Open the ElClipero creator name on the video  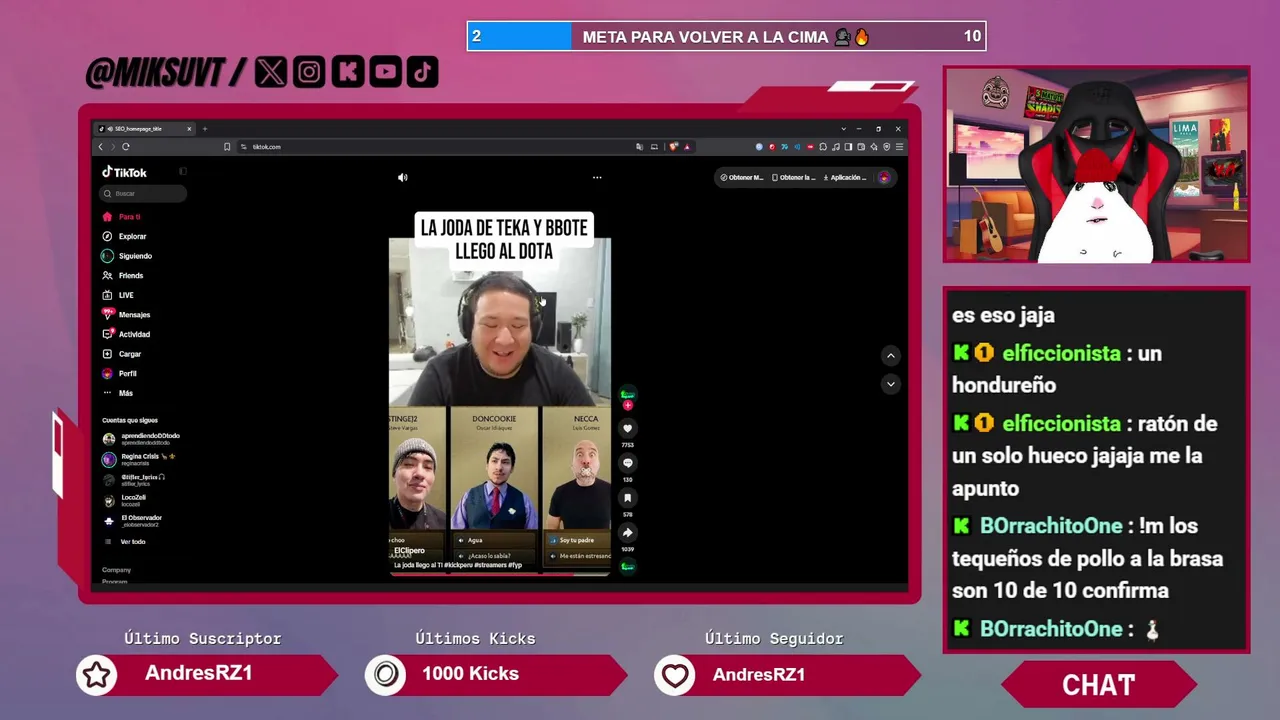(x=409, y=551)
